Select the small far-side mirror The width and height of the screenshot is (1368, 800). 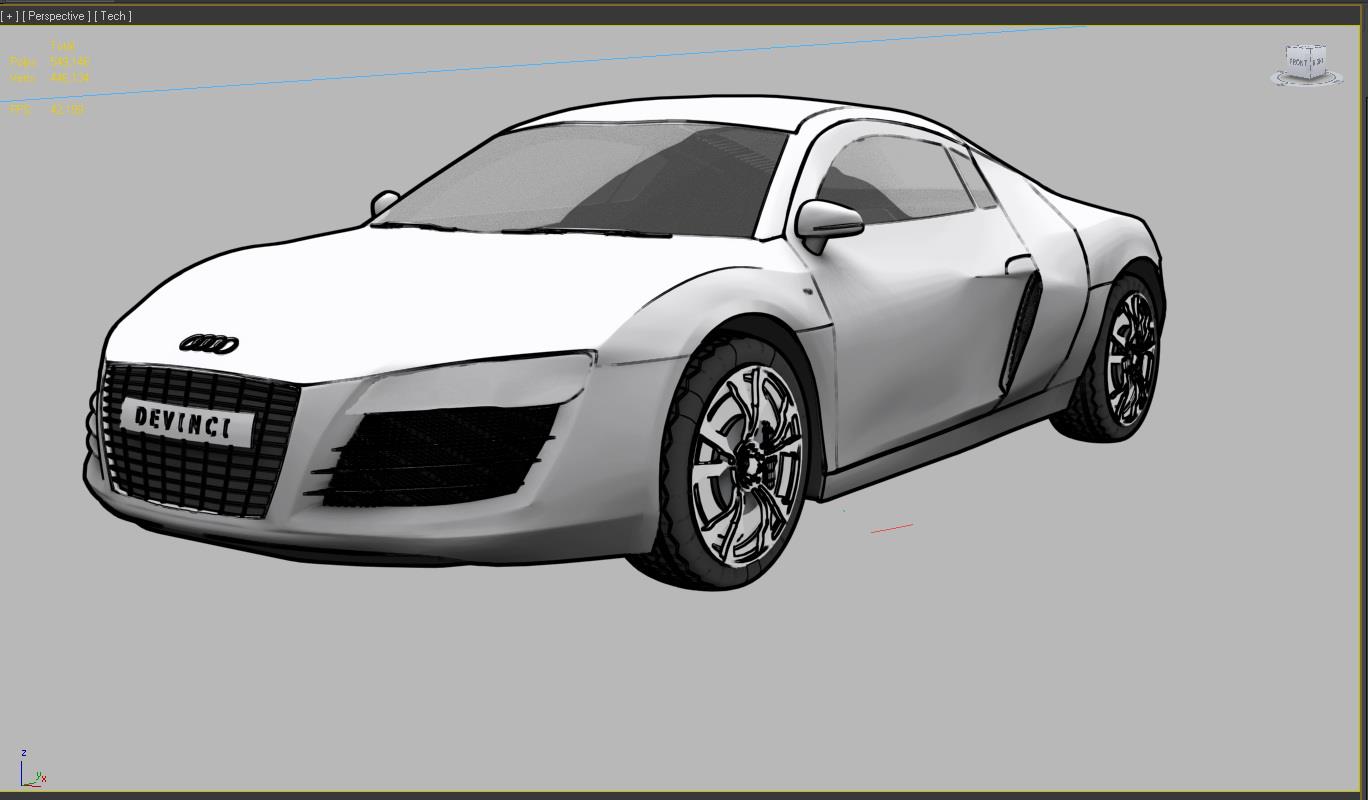pyautogui.click(x=384, y=203)
